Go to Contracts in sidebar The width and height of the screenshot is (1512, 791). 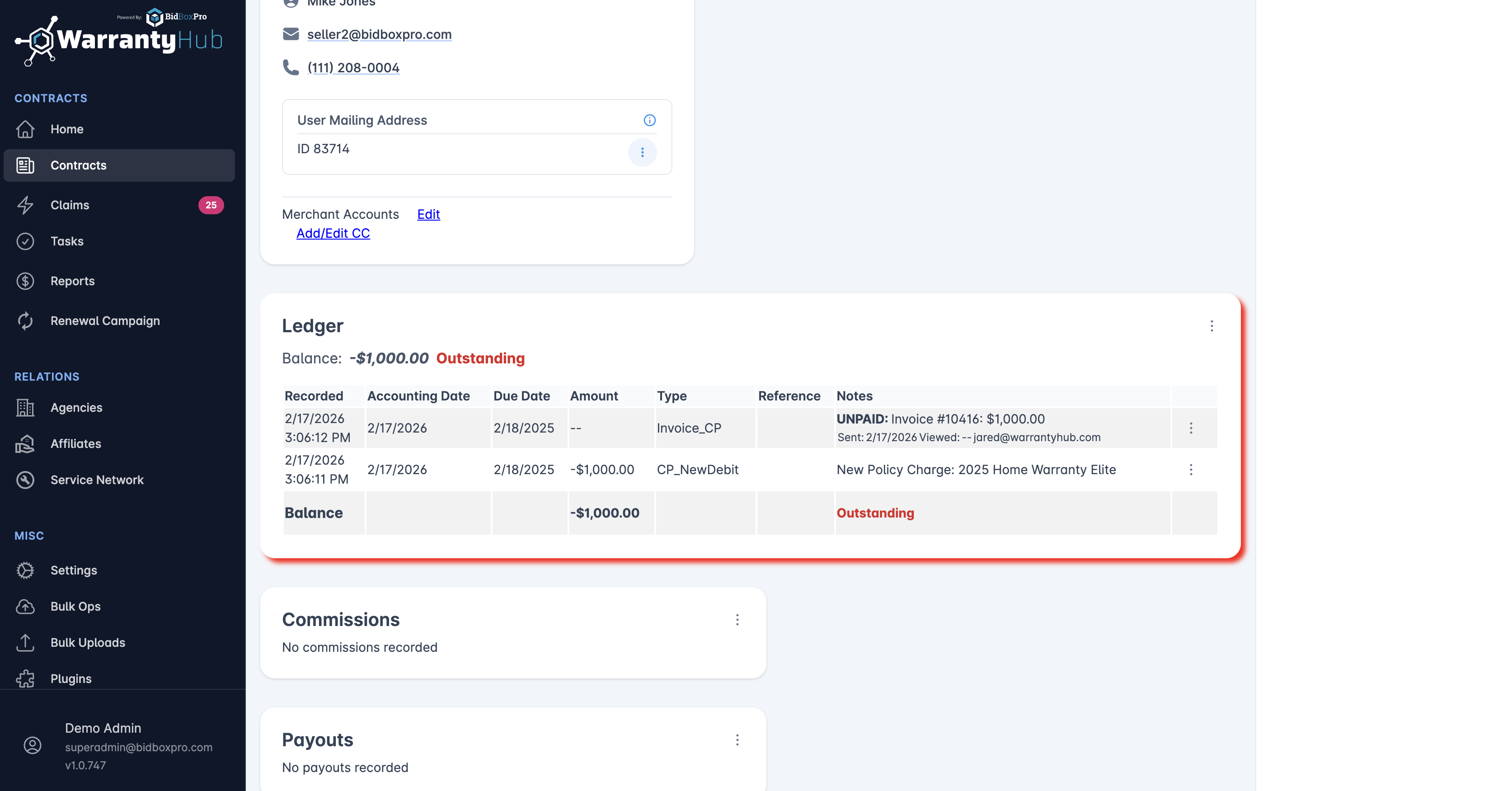point(79,165)
